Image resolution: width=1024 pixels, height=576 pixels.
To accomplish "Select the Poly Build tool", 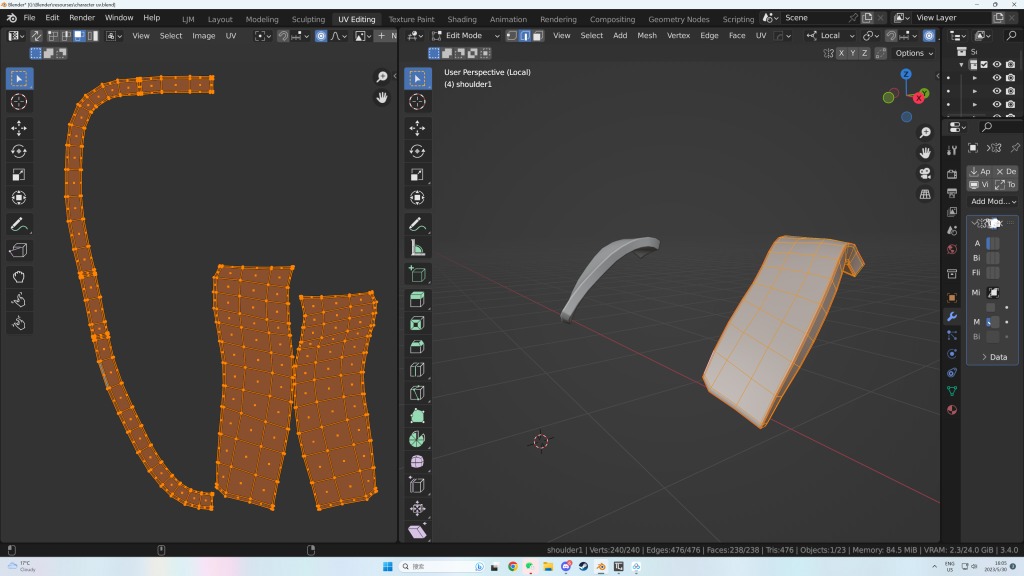I will click(x=417, y=416).
